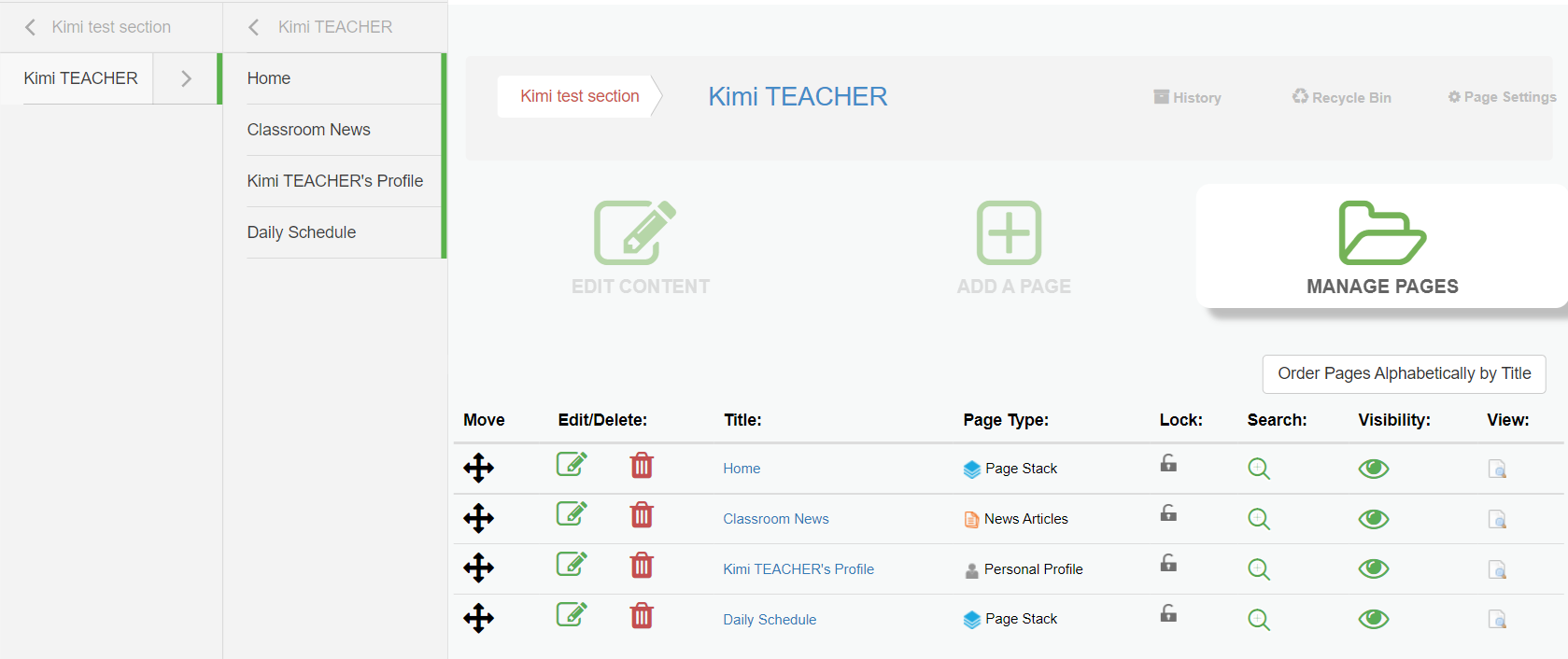1568x659 pixels.
Task: Toggle visibility eye for Home page
Action: tap(1374, 469)
